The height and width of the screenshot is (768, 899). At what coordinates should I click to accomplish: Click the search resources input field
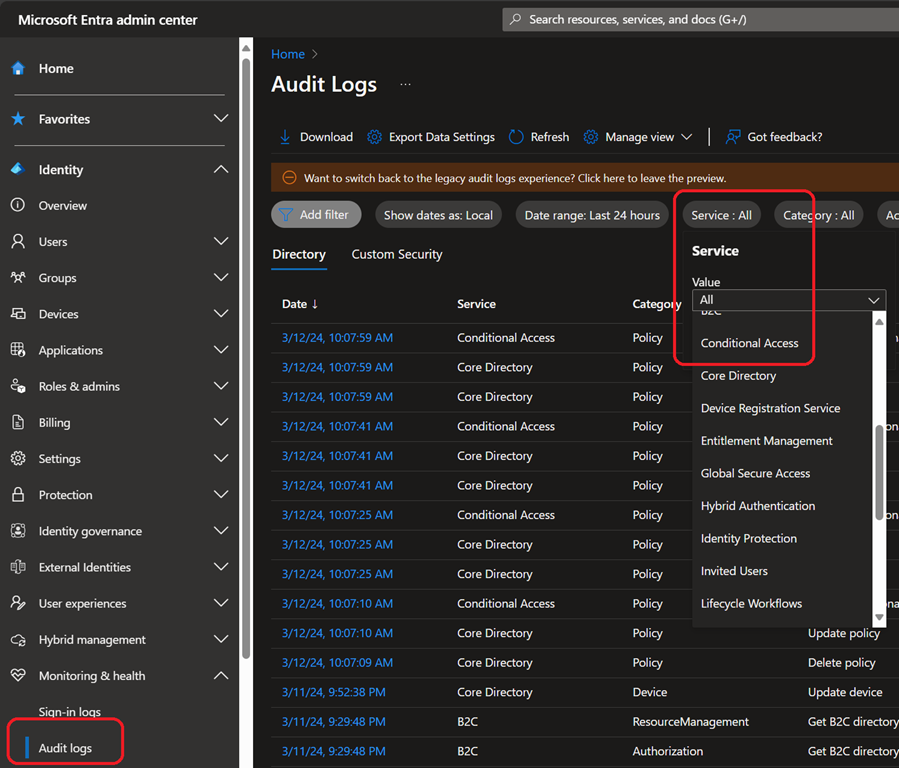coord(700,20)
